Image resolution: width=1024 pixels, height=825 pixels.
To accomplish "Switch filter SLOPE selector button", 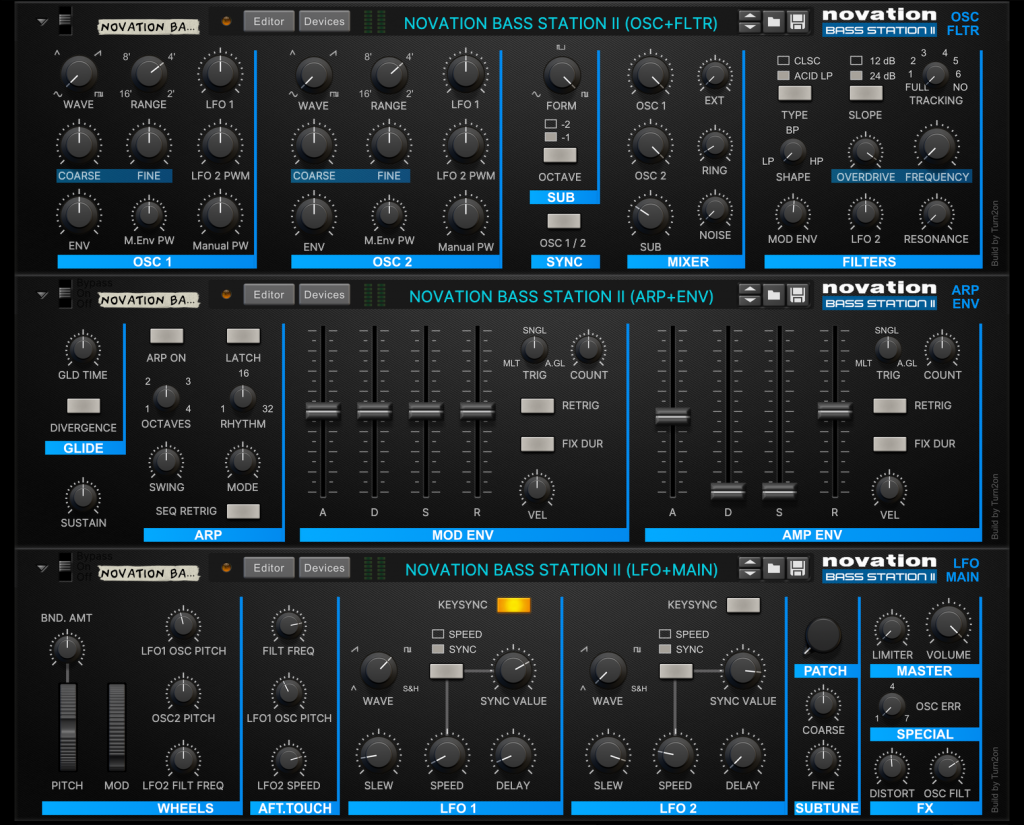I will tap(866, 93).
